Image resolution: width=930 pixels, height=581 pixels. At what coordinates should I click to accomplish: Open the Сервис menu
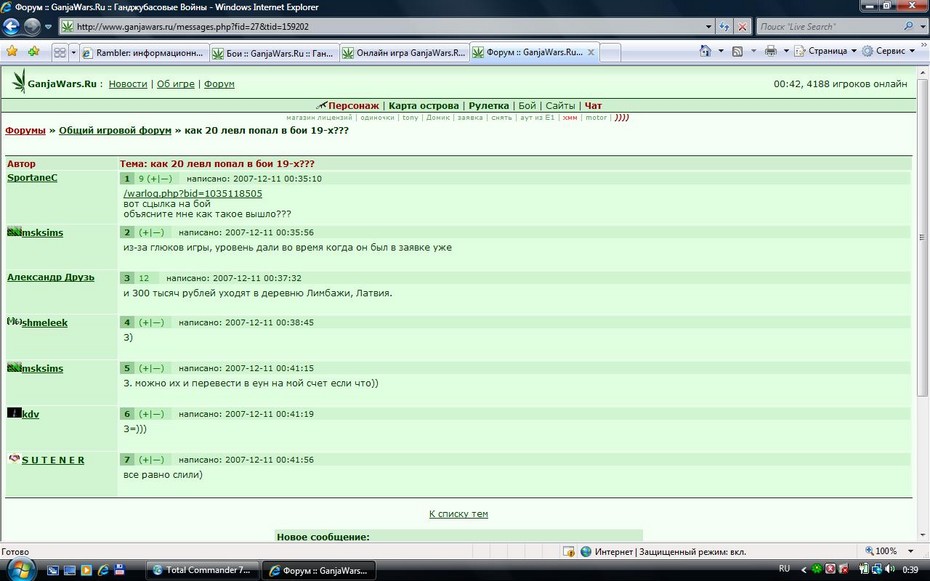[x=888, y=51]
